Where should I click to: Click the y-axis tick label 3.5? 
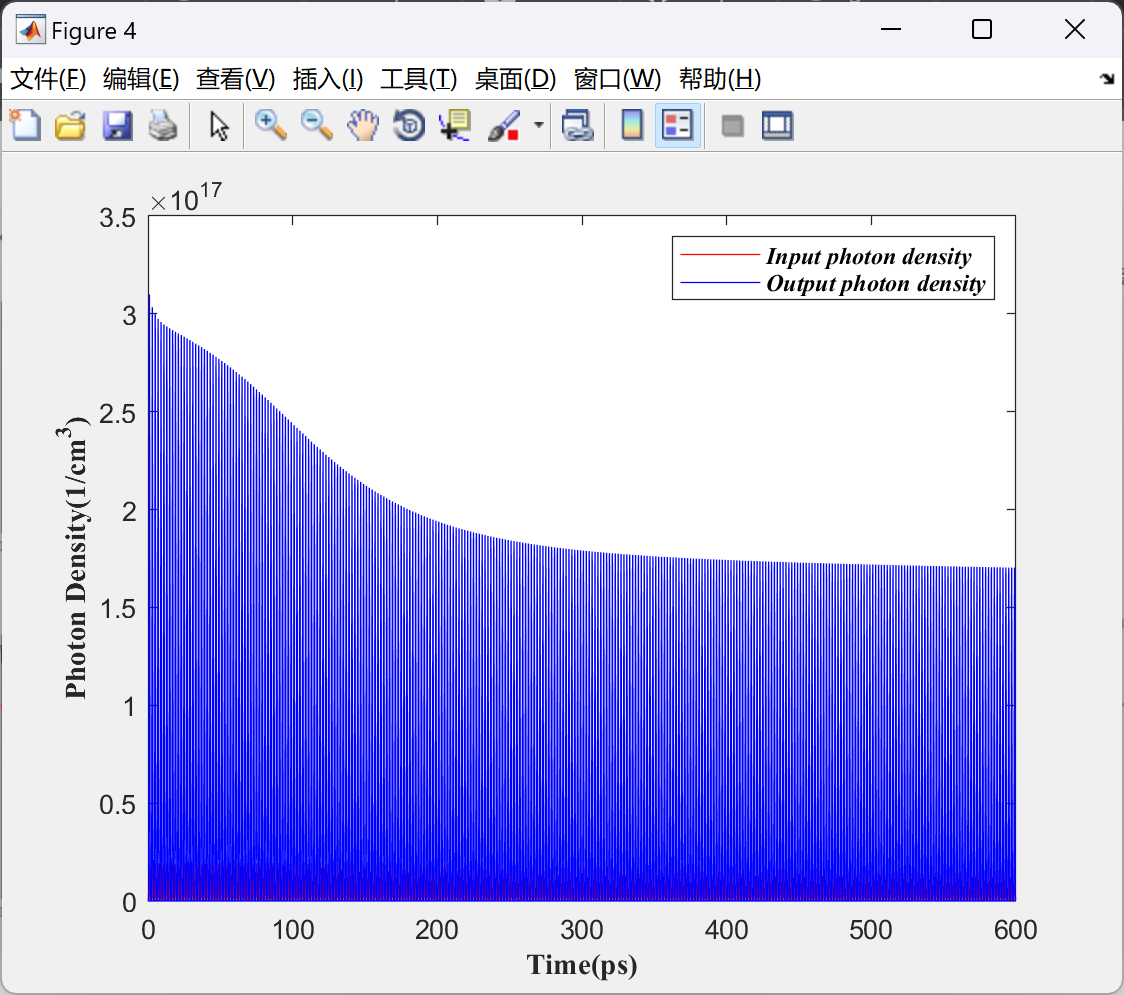[x=118, y=217]
